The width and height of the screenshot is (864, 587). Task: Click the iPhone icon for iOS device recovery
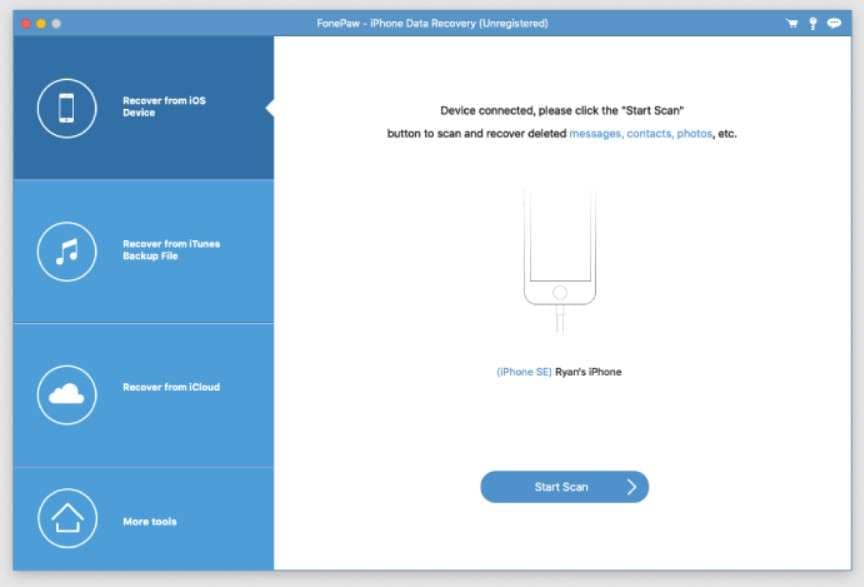coord(67,108)
